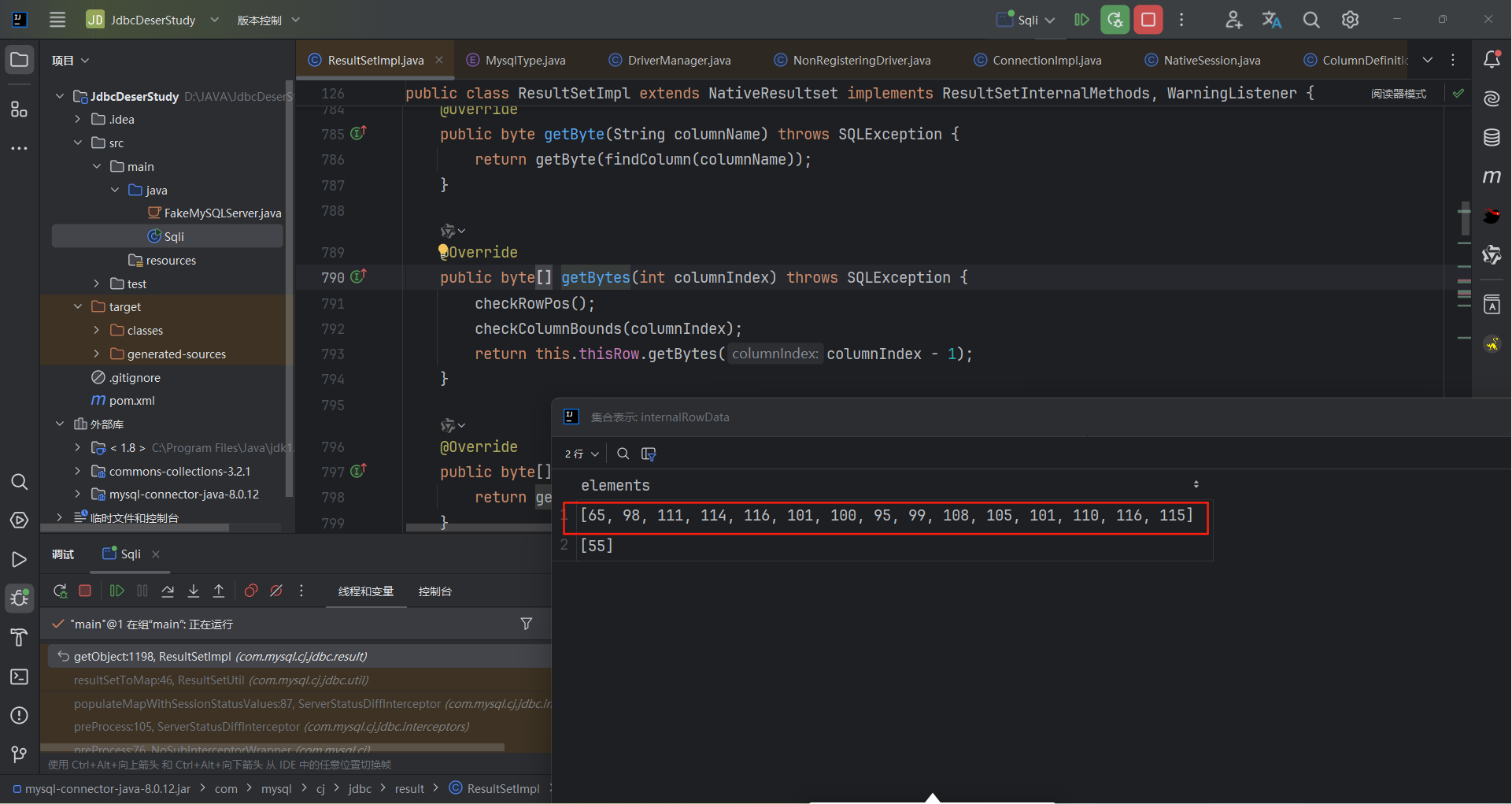
Task: Open Code With Me user icon
Action: click(1233, 20)
